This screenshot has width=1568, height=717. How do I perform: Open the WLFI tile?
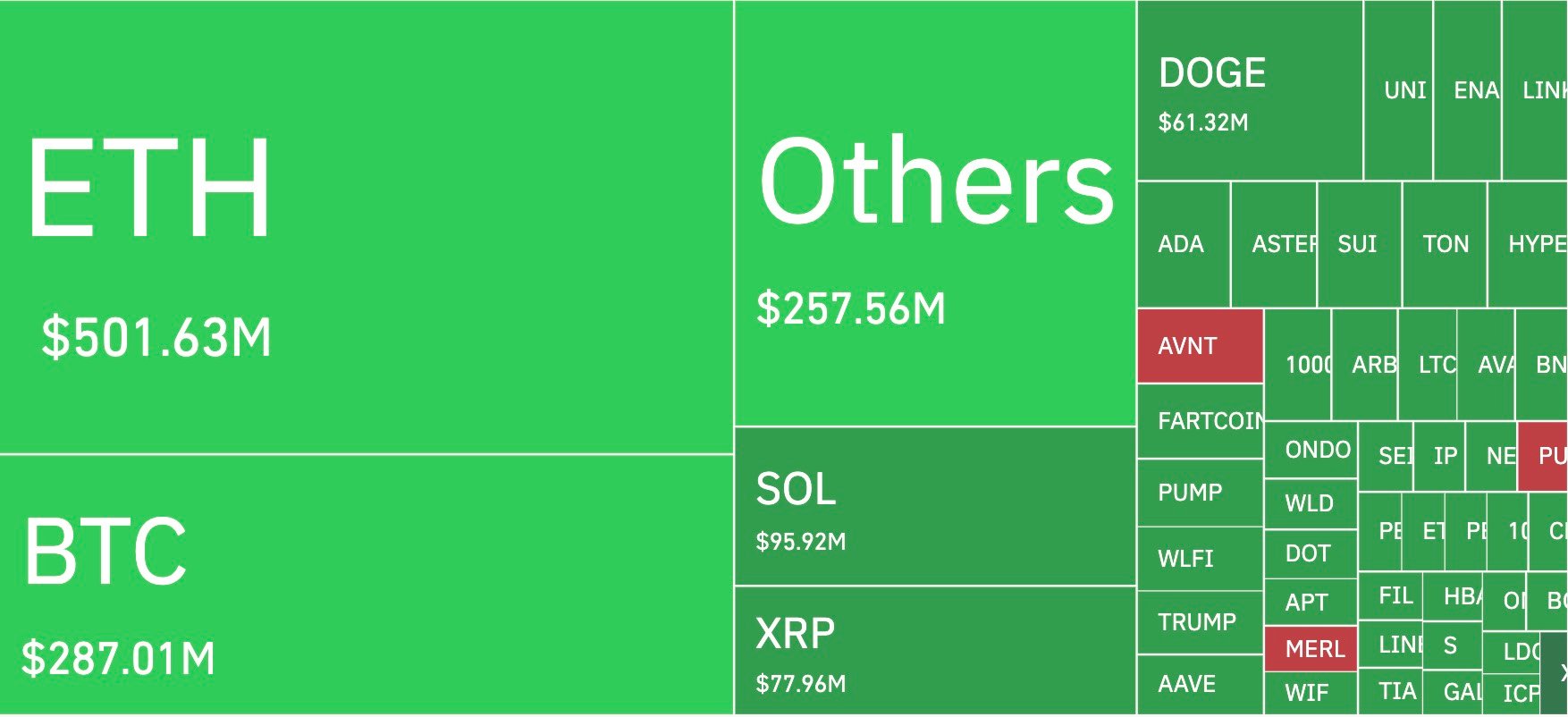(x=1201, y=559)
